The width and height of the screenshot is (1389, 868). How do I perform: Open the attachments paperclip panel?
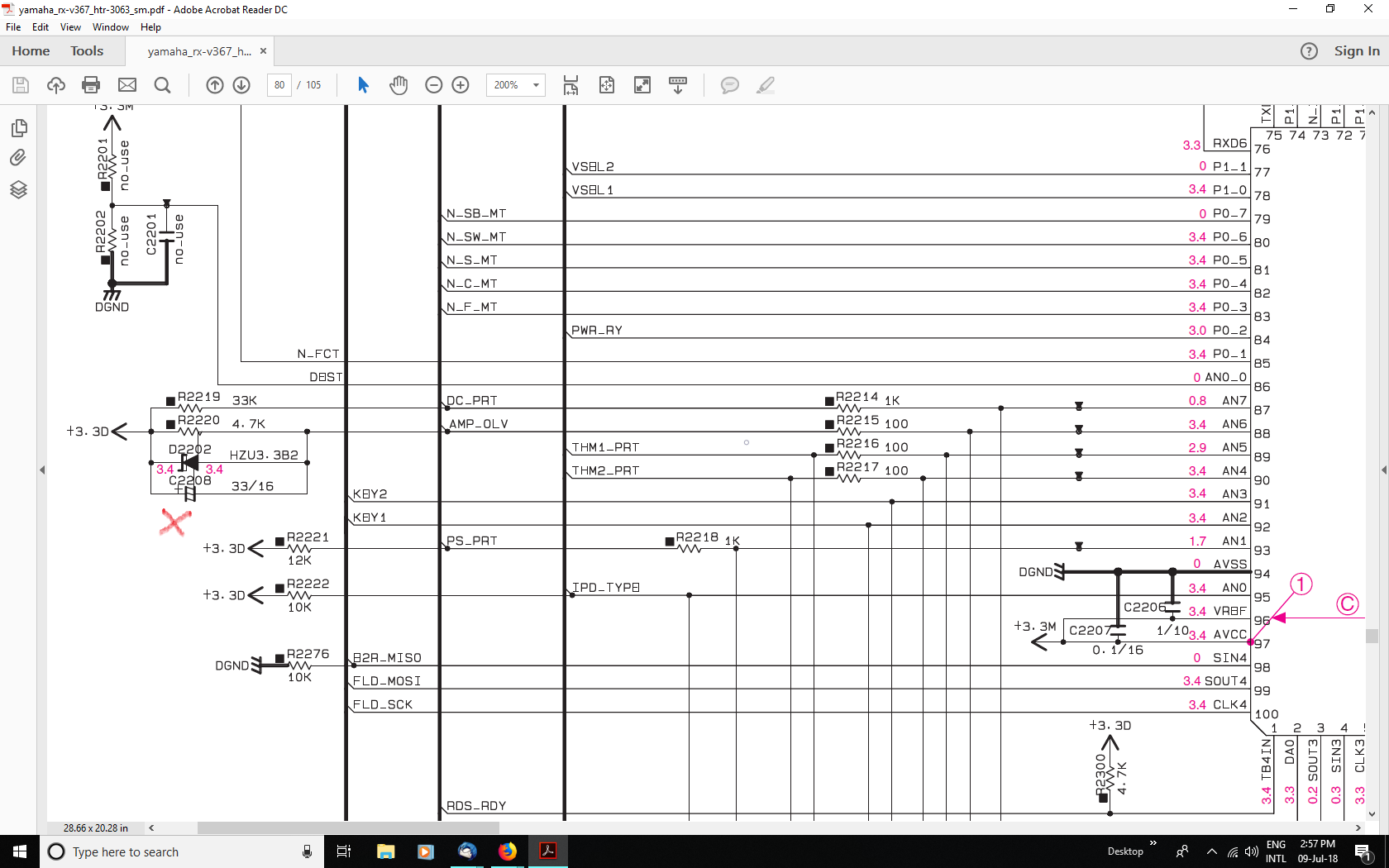tap(18, 158)
